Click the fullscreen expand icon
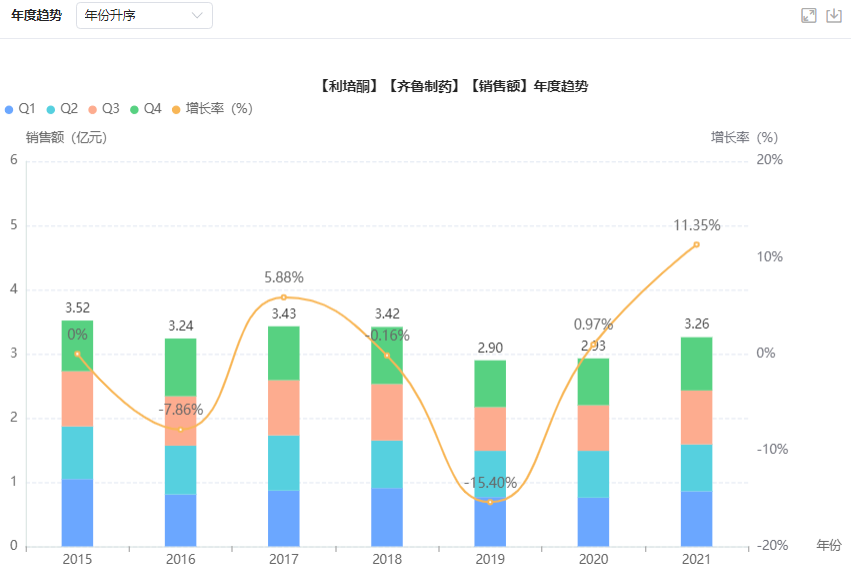The image size is (851, 569). pyautogui.click(x=809, y=15)
